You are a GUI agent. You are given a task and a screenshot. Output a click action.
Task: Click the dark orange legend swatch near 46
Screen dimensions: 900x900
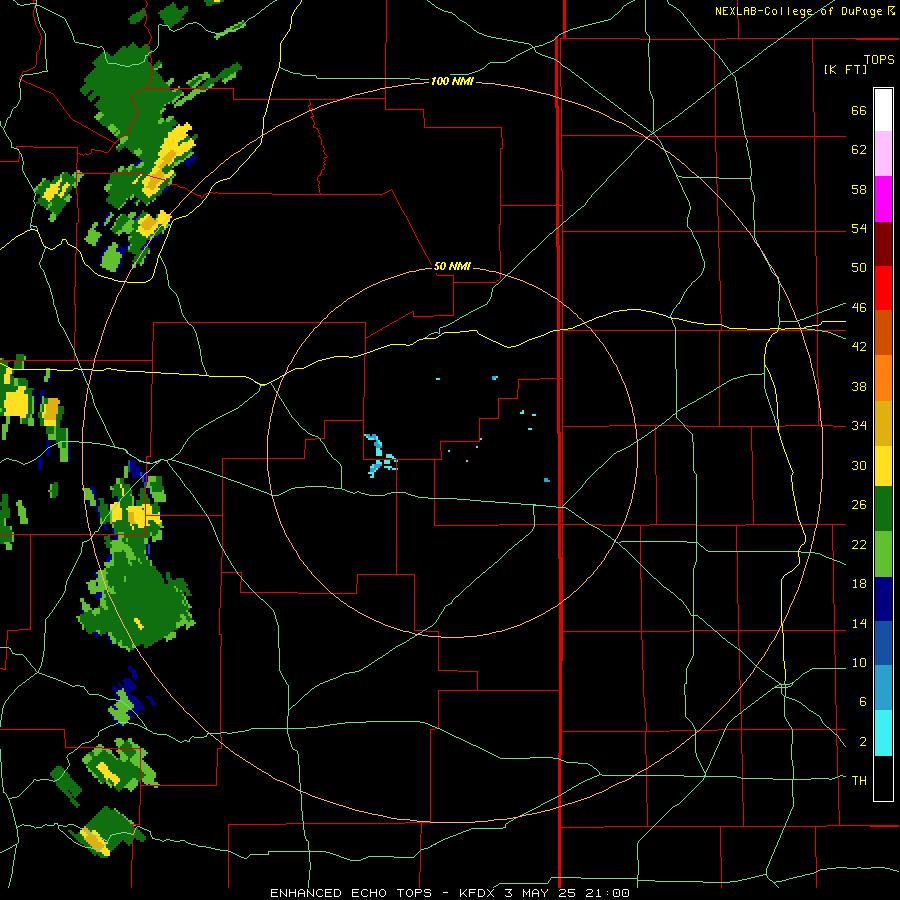pyautogui.click(x=883, y=332)
